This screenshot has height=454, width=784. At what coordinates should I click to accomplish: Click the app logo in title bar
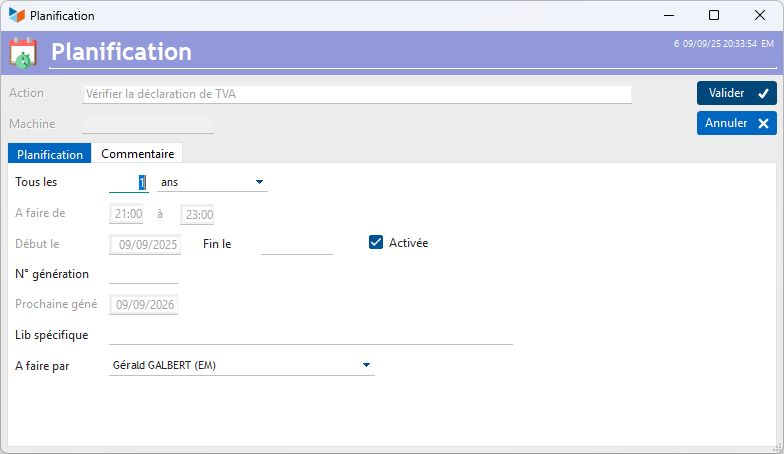point(16,15)
